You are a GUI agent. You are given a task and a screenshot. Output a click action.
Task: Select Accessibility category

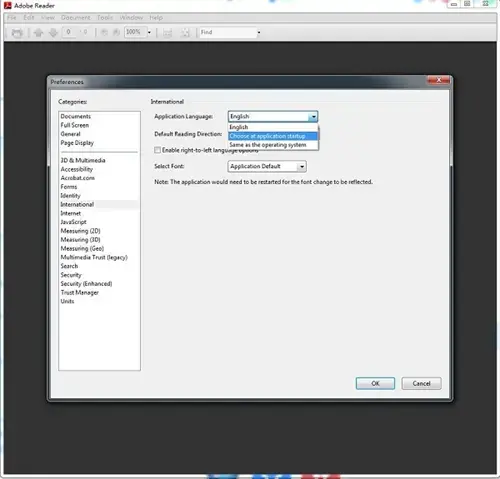[x=77, y=169]
